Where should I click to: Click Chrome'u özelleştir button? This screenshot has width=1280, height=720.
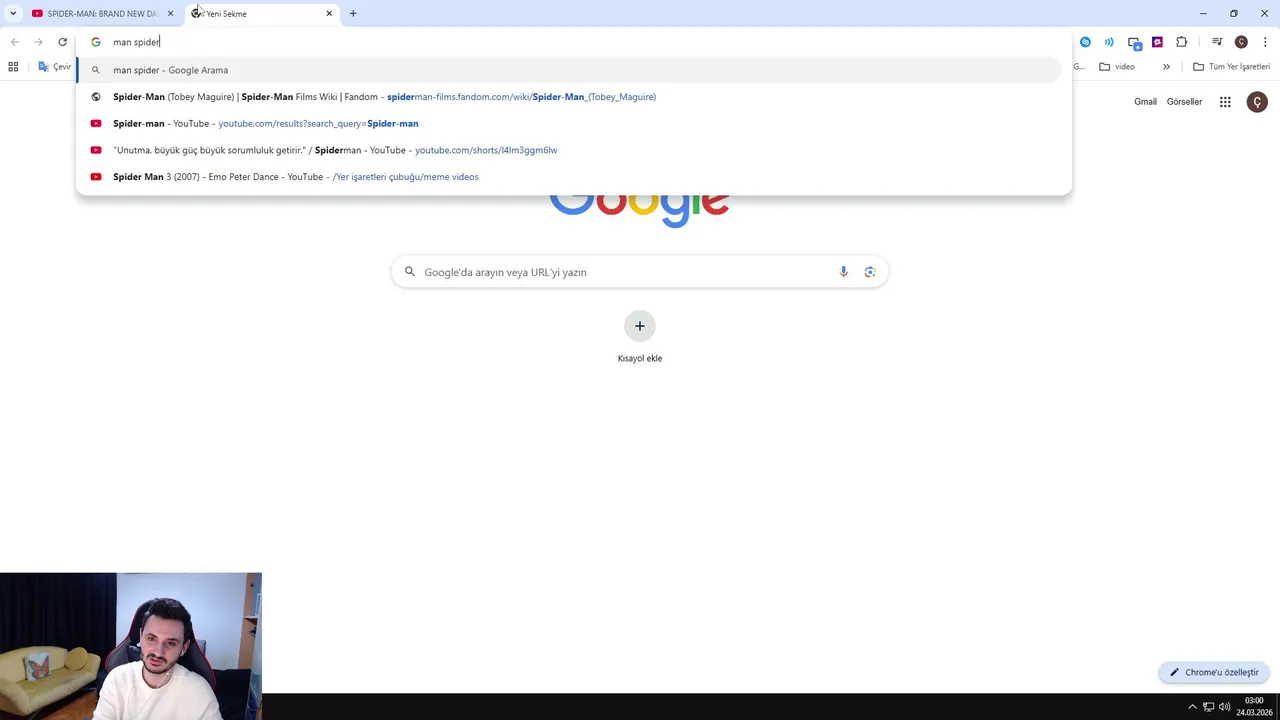[1214, 672]
